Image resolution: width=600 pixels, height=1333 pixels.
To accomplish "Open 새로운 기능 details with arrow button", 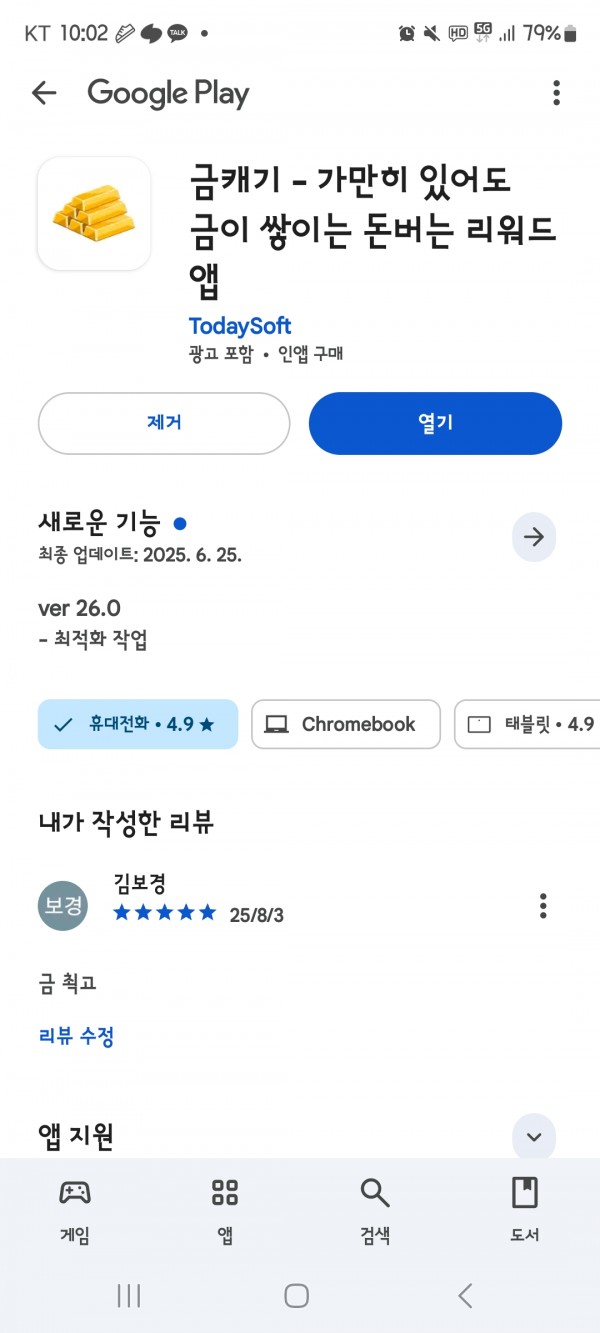I will point(534,537).
